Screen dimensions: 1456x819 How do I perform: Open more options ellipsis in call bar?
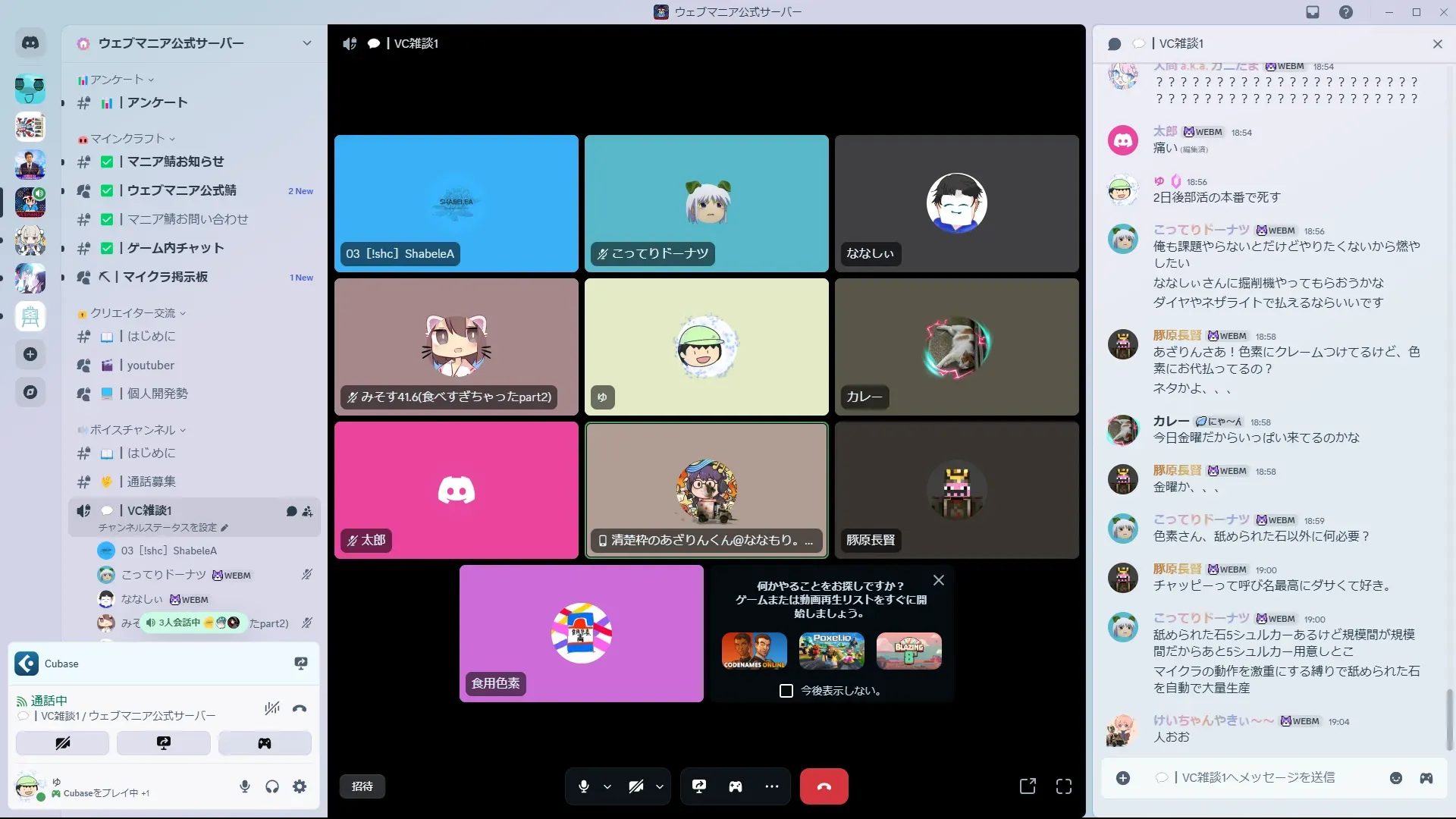coord(772,786)
